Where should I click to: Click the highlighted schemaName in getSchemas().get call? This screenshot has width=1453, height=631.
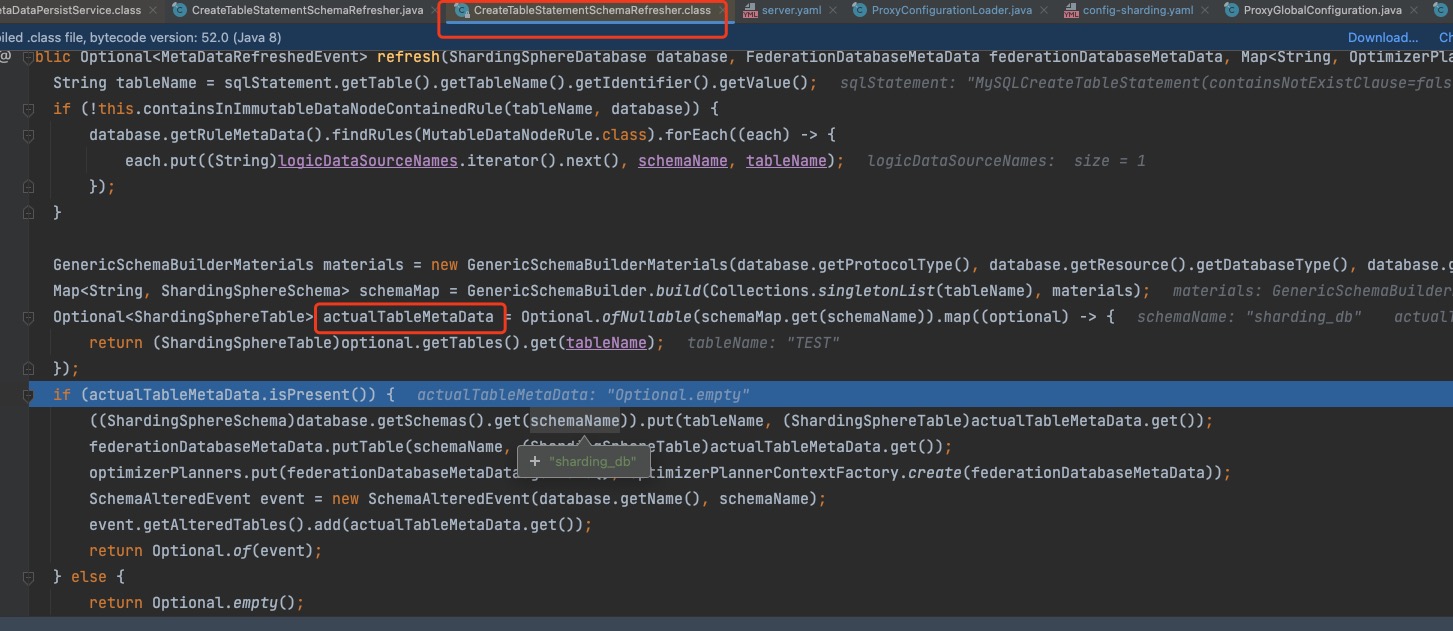(x=575, y=420)
